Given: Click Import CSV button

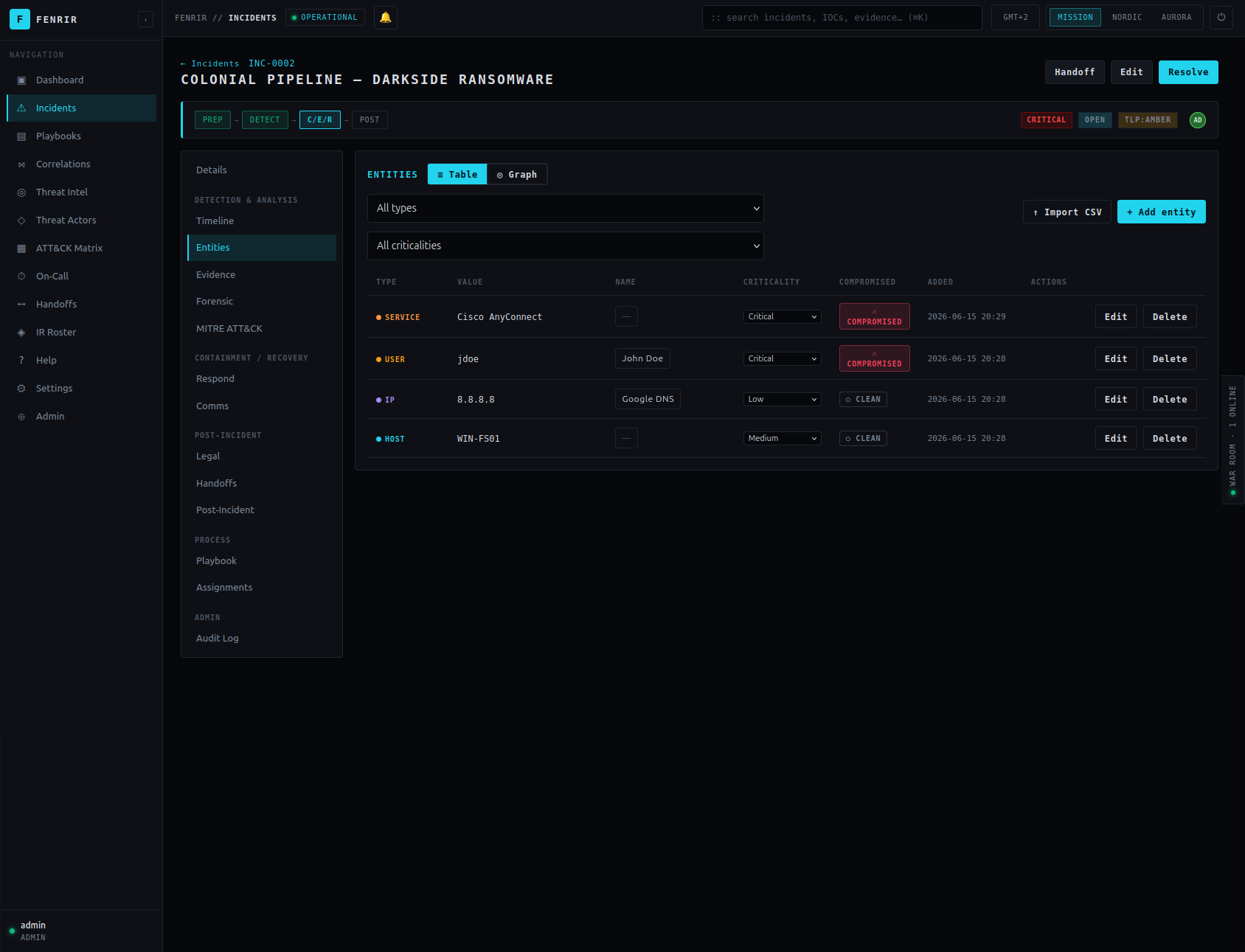Looking at the screenshot, I should pos(1067,212).
